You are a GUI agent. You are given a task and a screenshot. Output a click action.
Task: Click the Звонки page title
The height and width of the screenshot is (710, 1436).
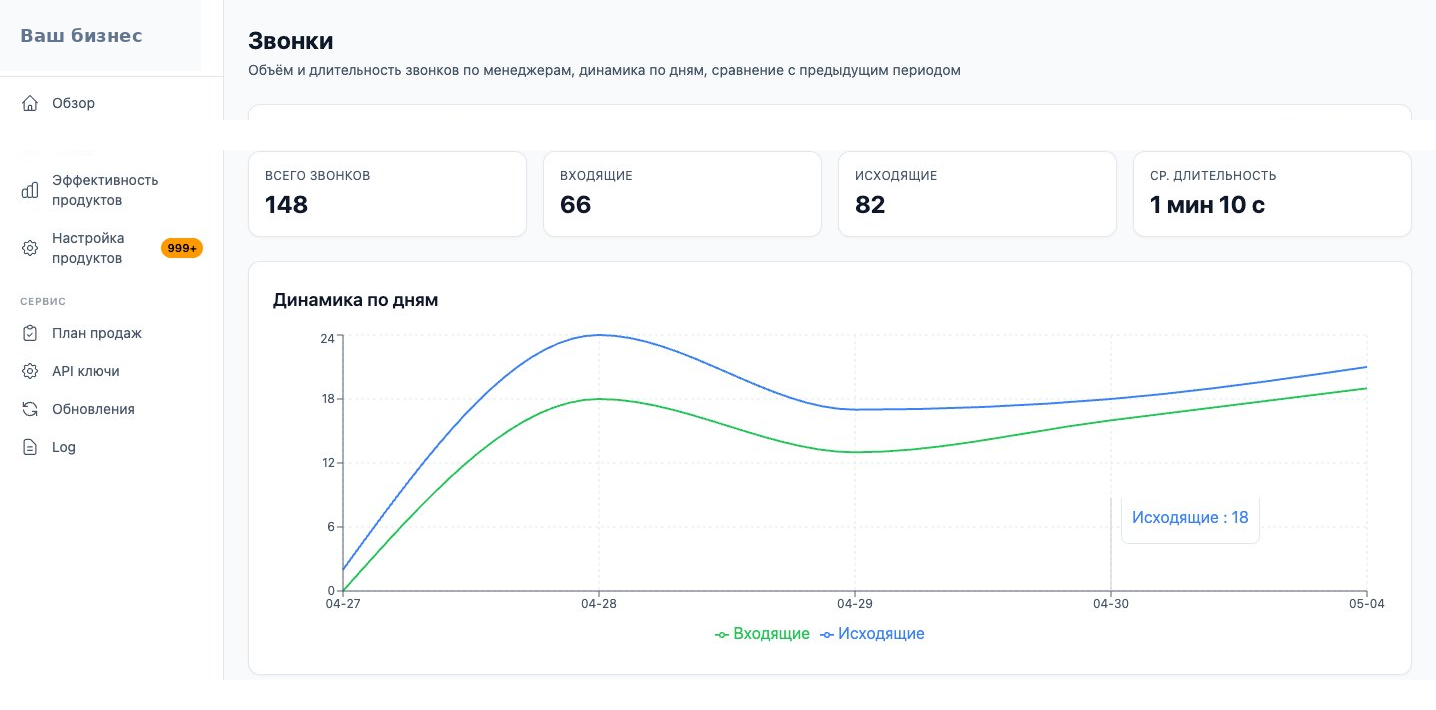291,41
